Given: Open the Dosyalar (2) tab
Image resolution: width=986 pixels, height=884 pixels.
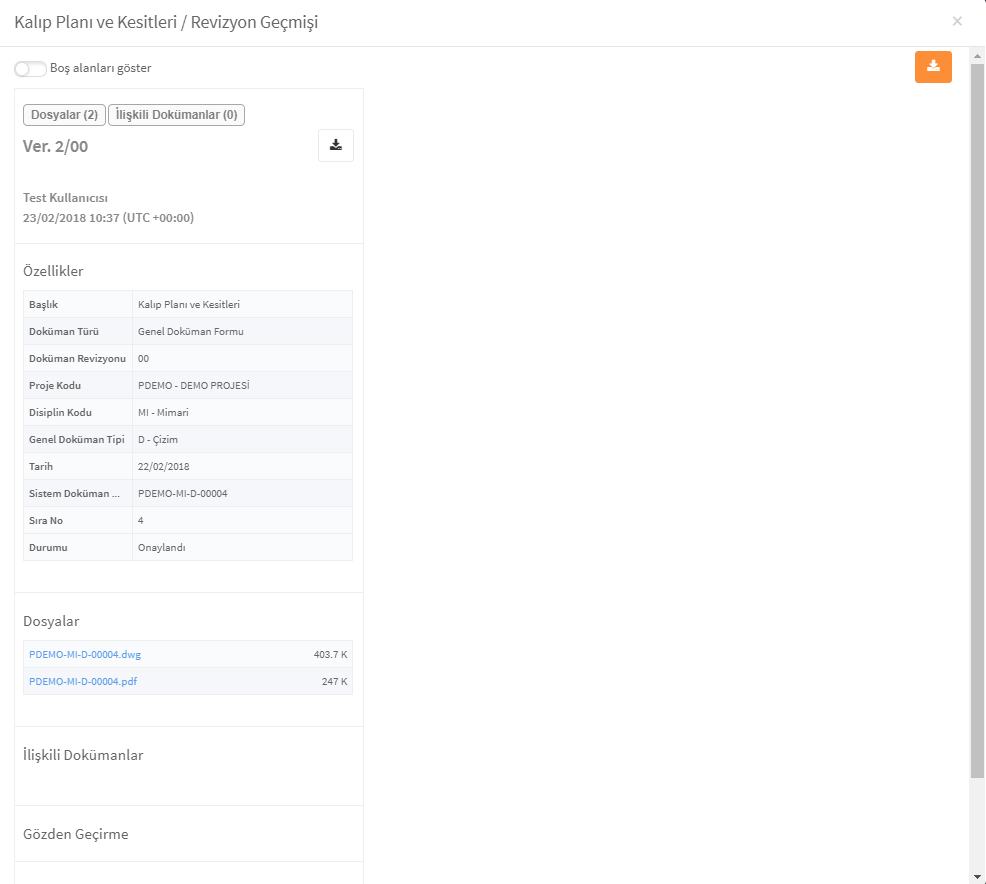Looking at the screenshot, I should (x=64, y=114).
